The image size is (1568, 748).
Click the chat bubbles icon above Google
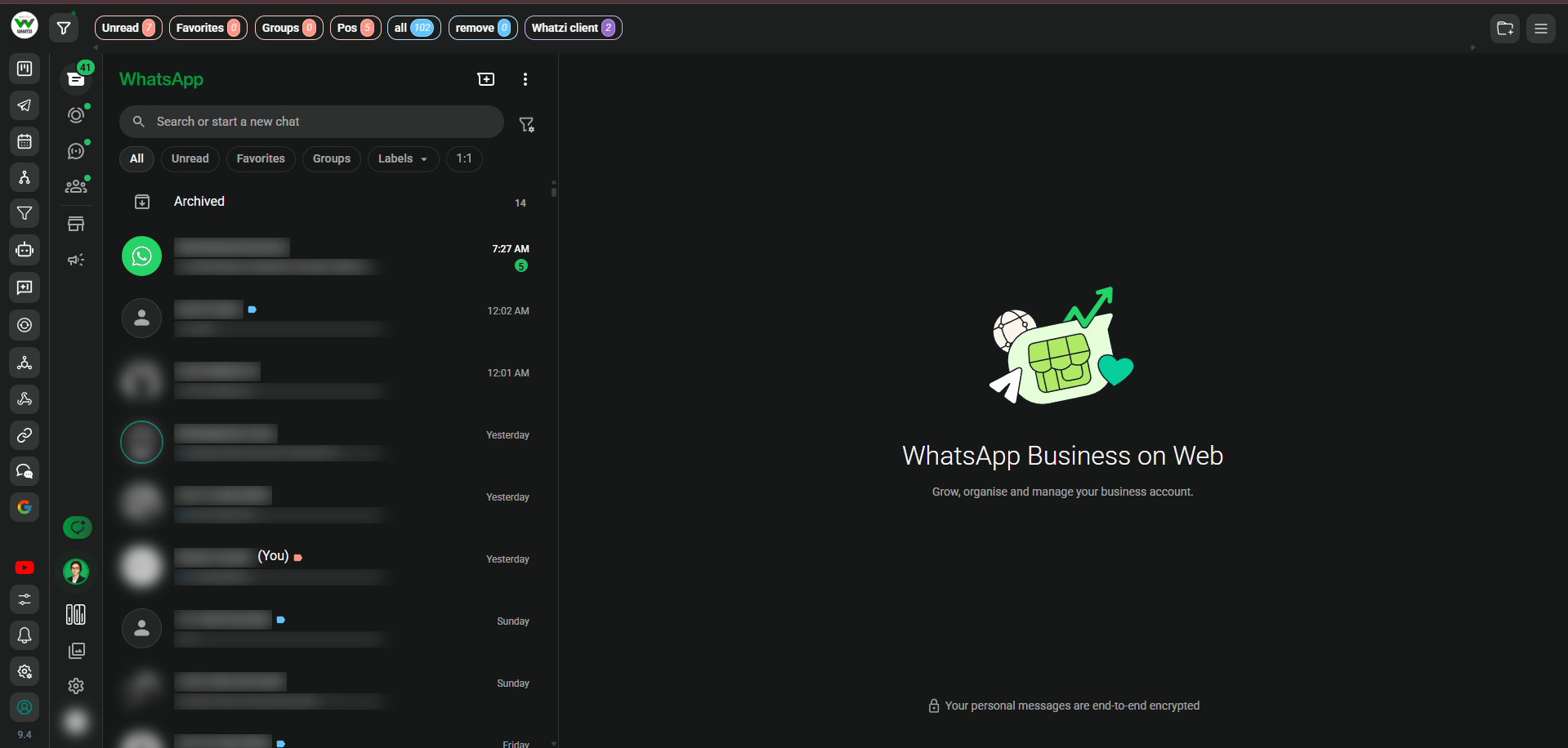click(x=25, y=471)
